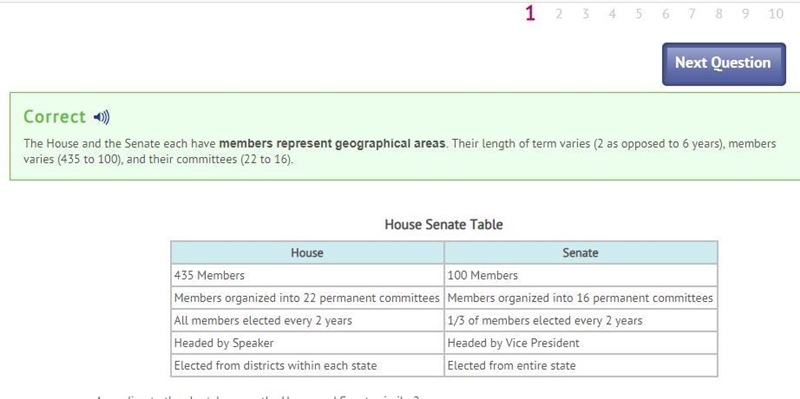Jump to question number 2

coord(559,14)
